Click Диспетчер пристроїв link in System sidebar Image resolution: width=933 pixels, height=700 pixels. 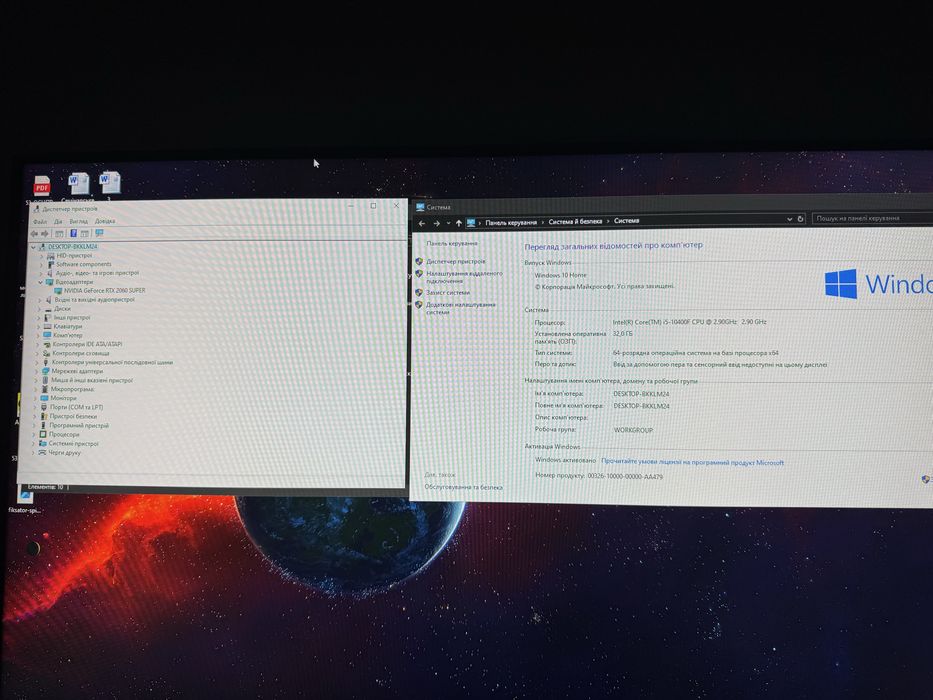coord(456,261)
